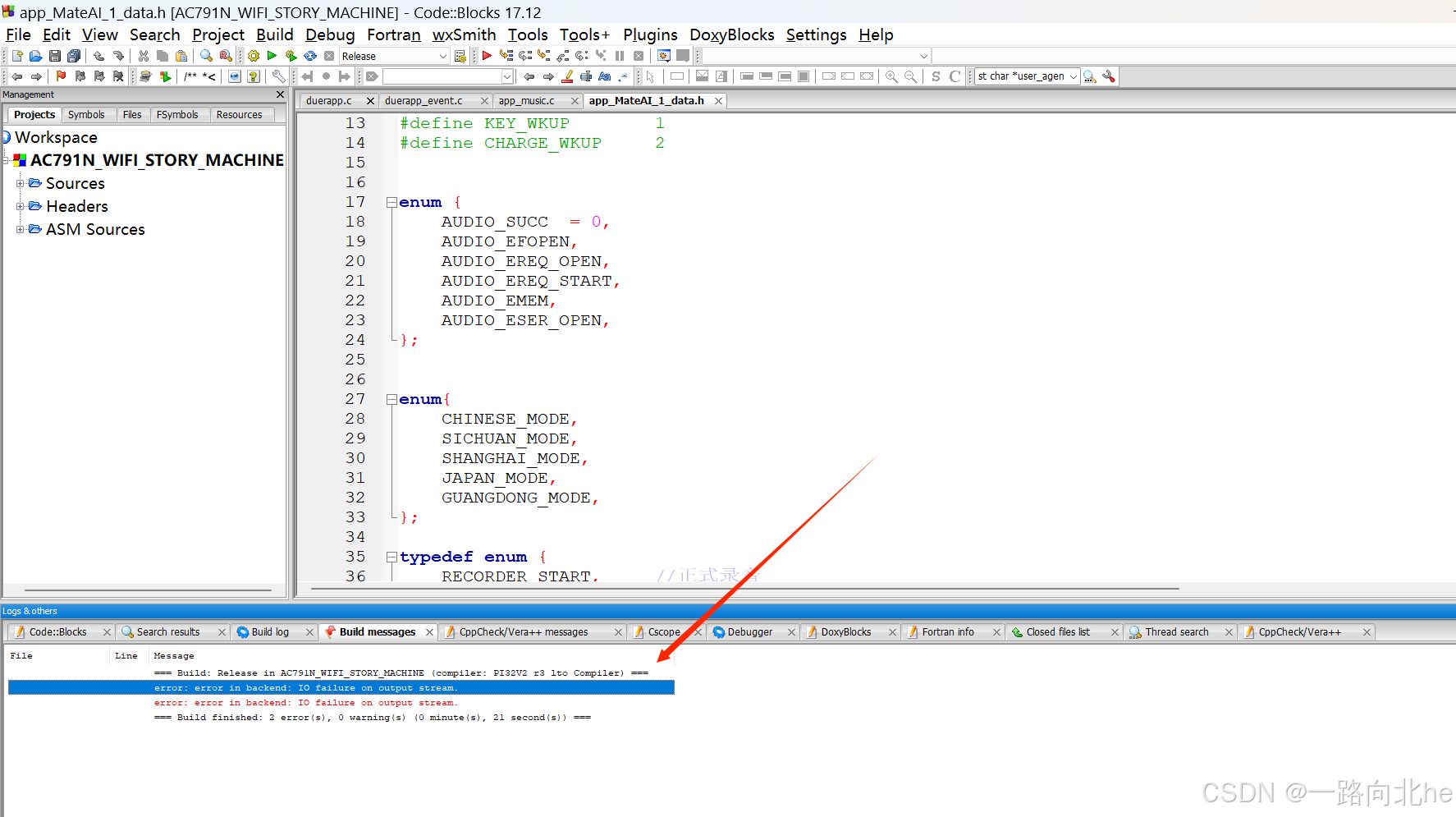Insert a DoxyBlocks block comment

190,76
